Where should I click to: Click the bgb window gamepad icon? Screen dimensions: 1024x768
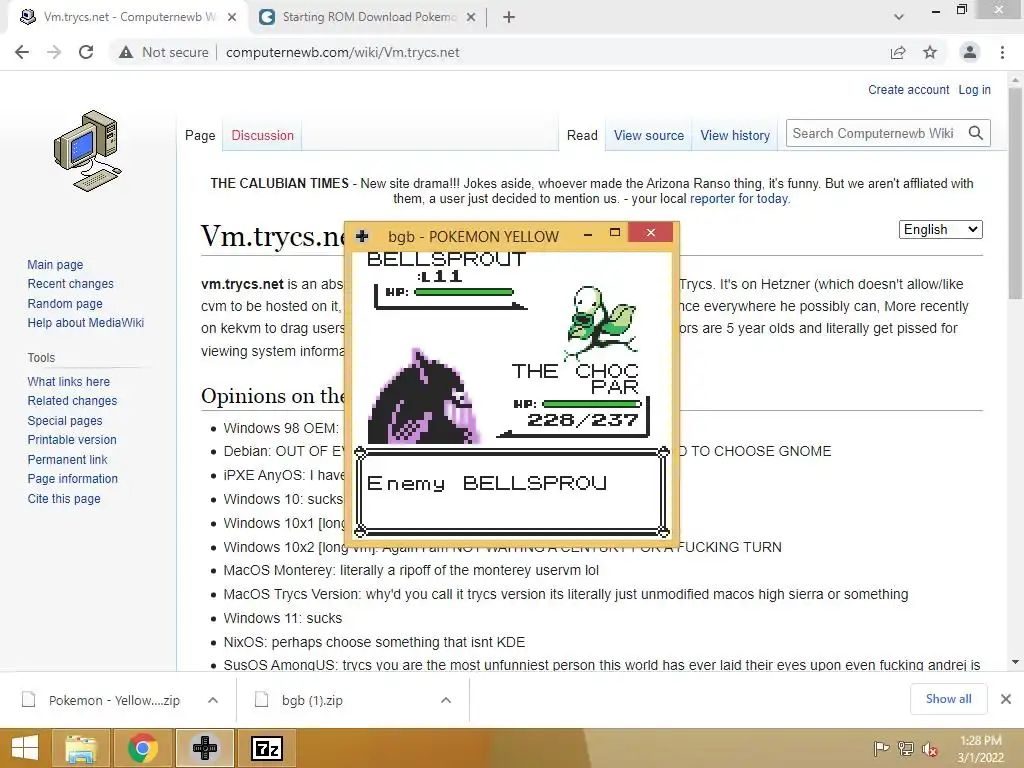362,236
